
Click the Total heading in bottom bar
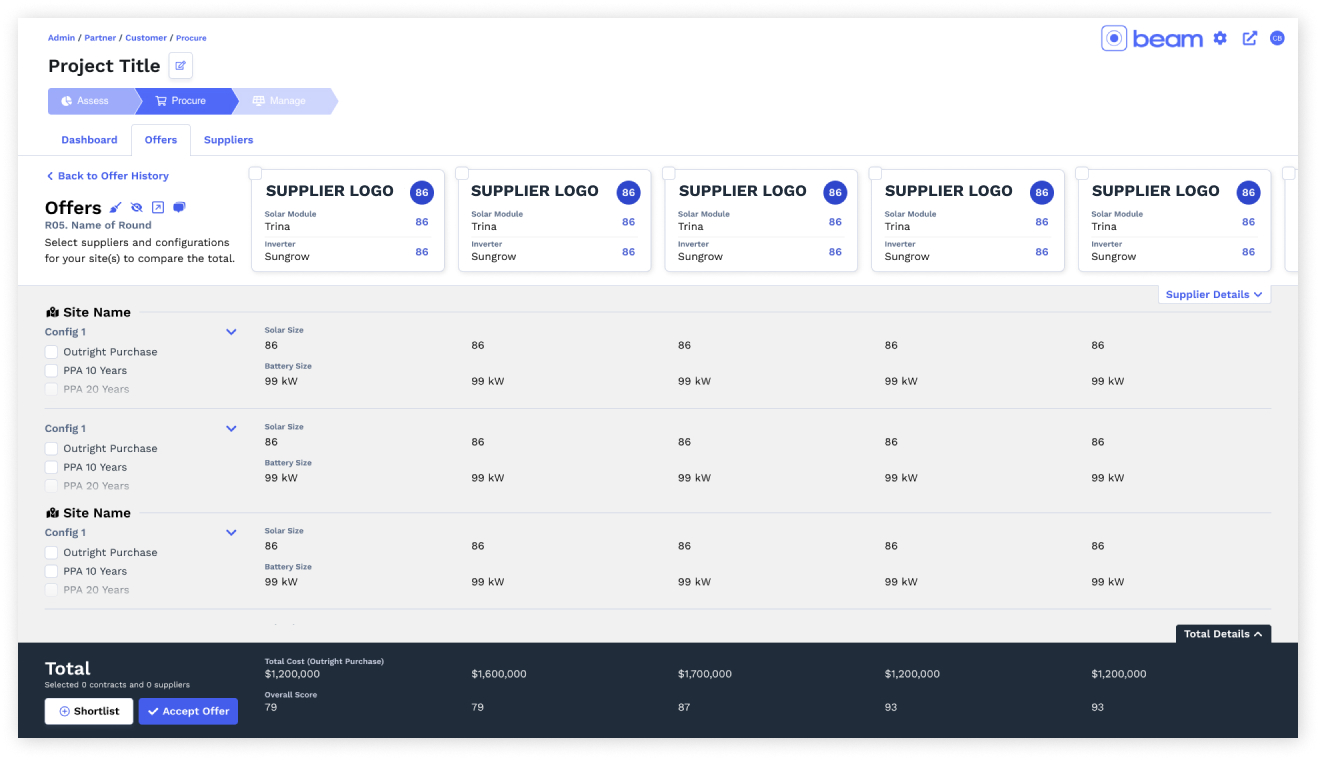pos(68,668)
